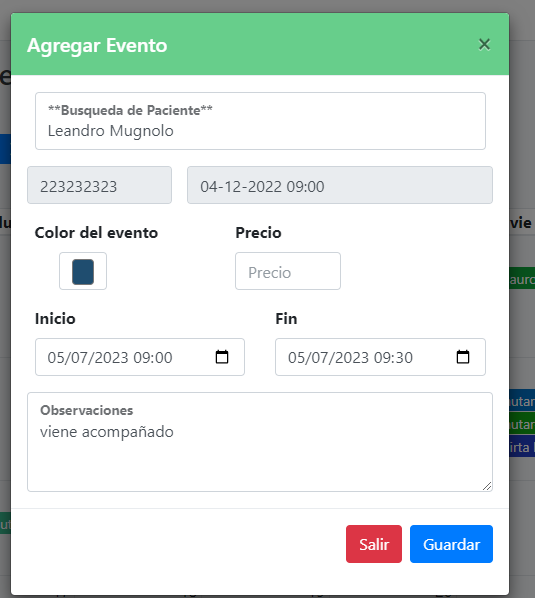Close the Agregar Evento dialog

[484, 45]
